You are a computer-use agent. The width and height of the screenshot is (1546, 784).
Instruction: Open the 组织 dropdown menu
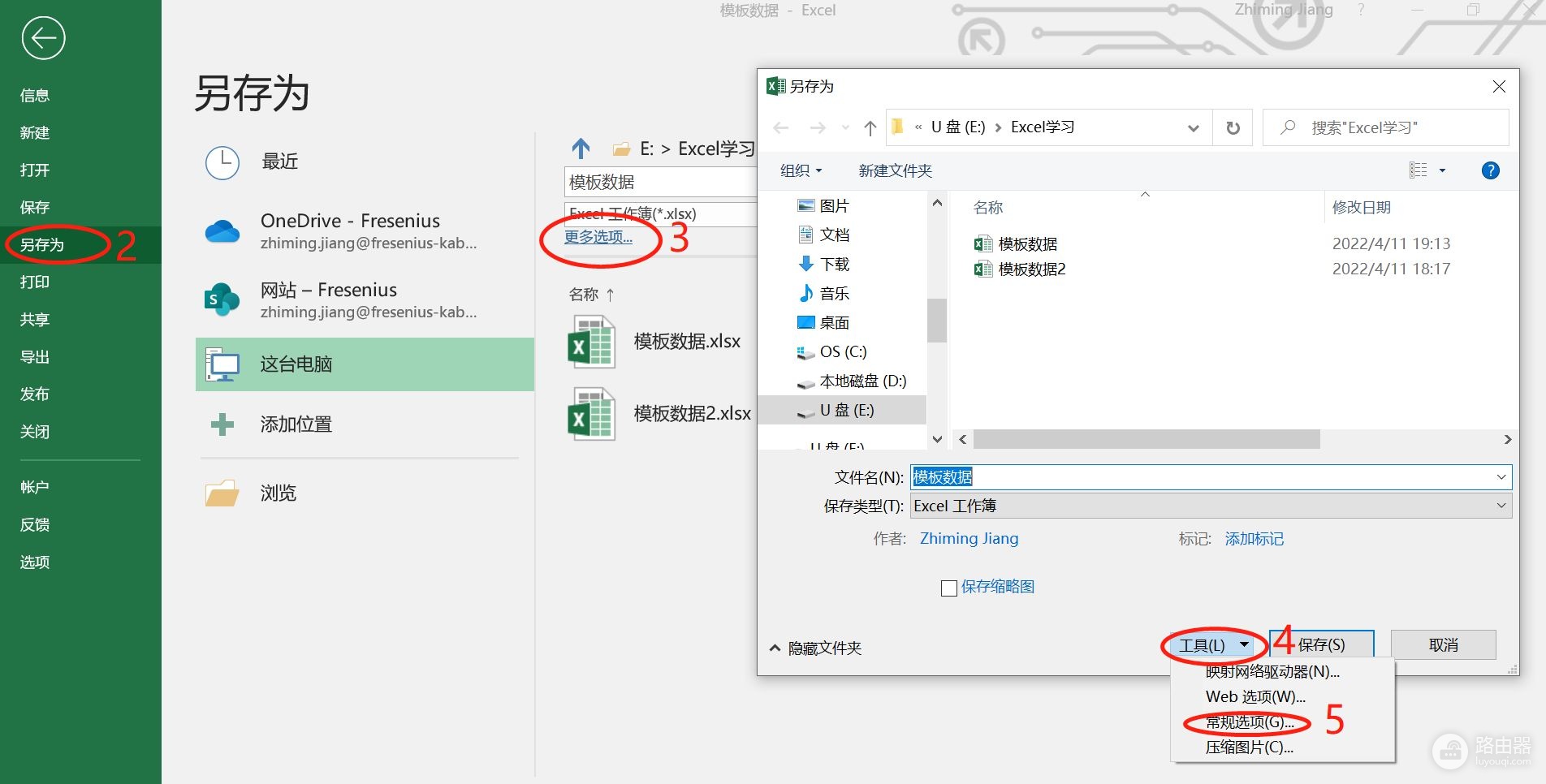point(801,170)
